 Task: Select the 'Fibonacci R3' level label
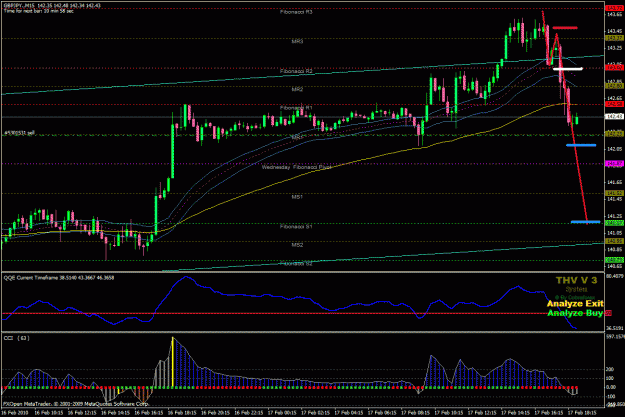coord(297,12)
